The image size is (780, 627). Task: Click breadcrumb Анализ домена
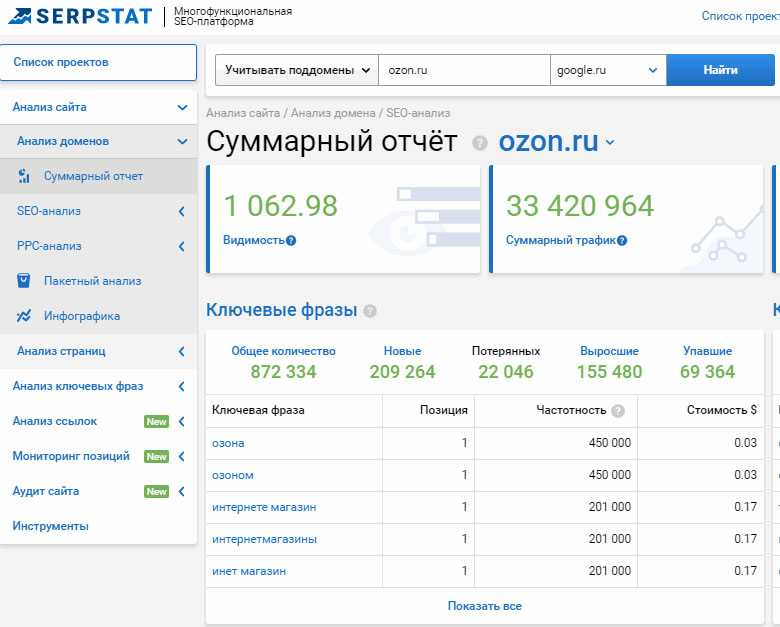coord(333,113)
